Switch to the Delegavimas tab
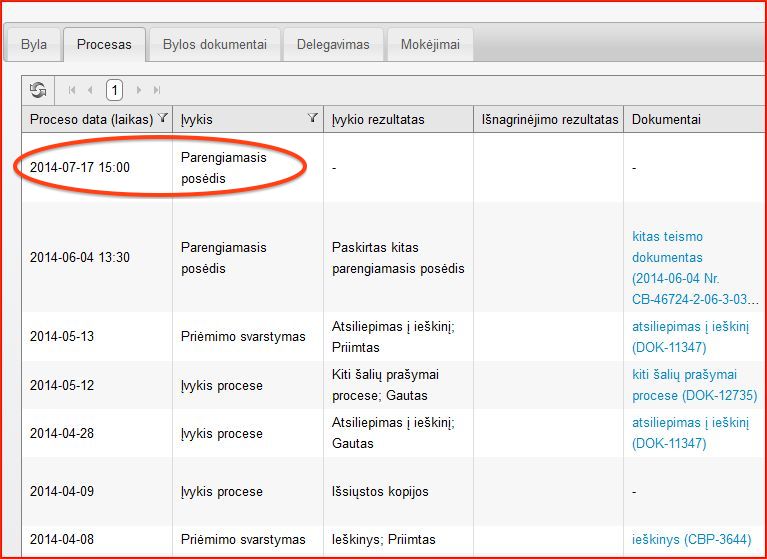 pyautogui.click(x=333, y=45)
